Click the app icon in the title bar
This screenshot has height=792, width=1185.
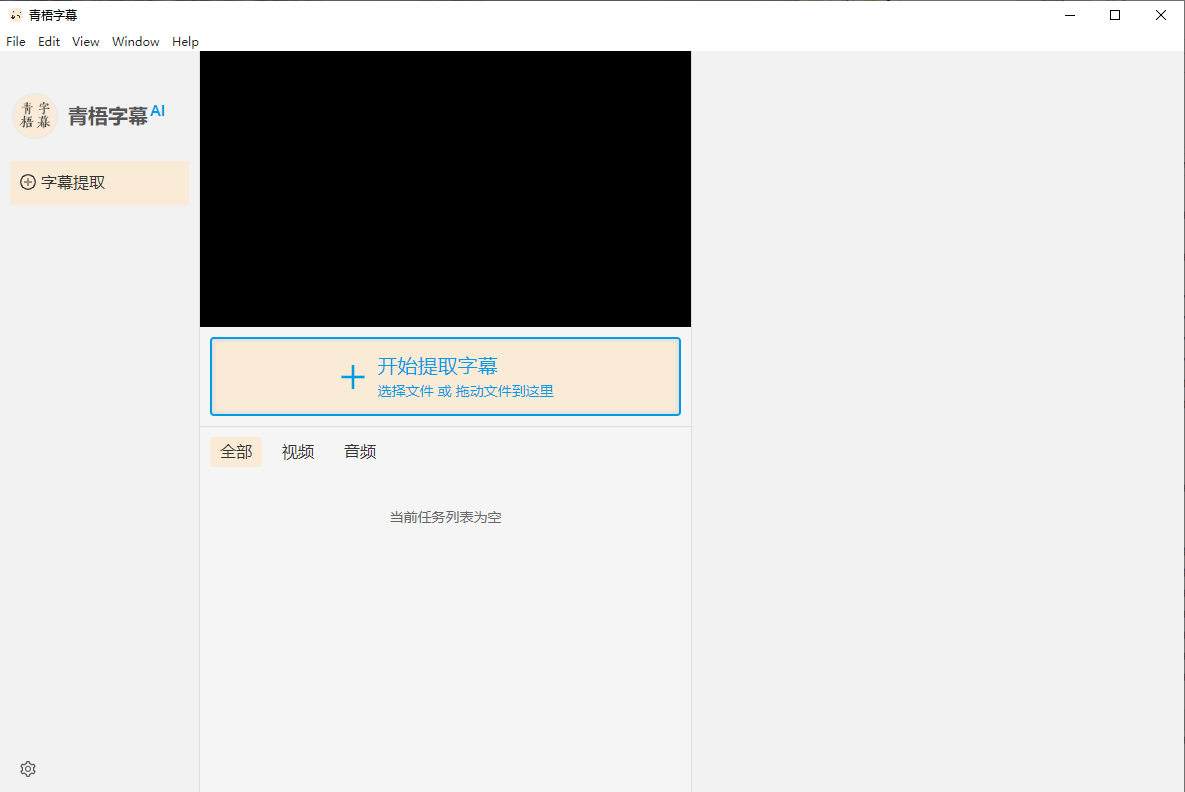[14, 15]
